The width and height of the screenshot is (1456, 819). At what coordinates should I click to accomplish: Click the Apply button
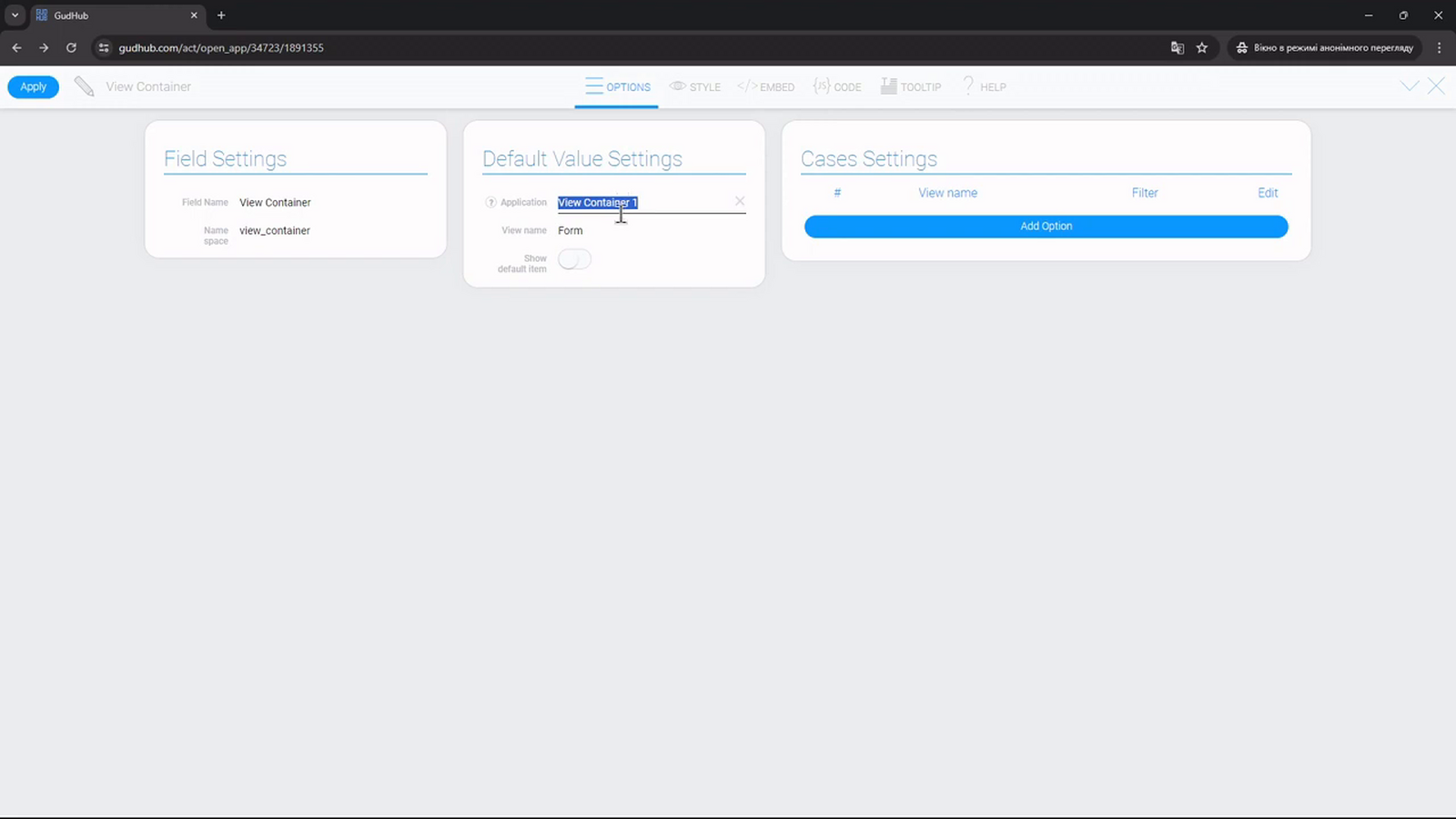click(34, 86)
